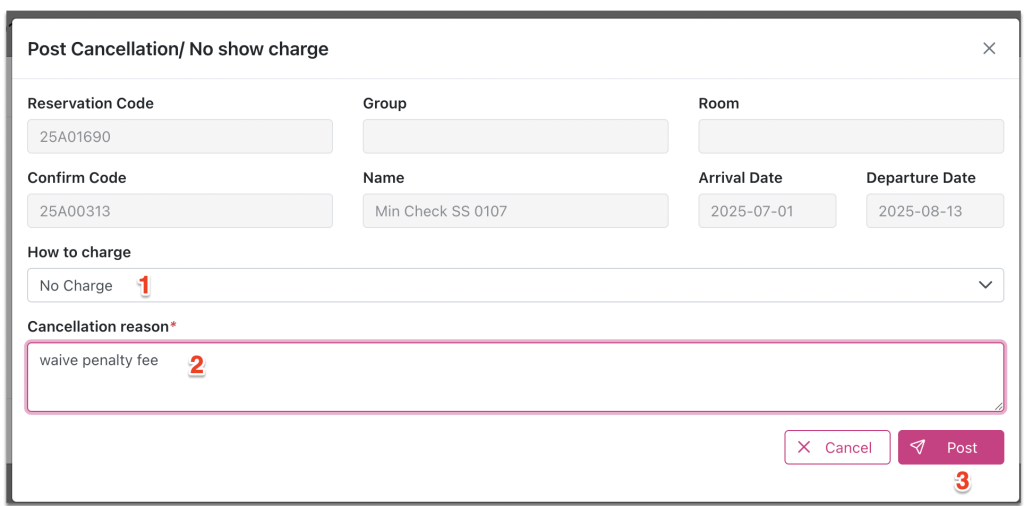Click the empty Room field
This screenshot has width=1024, height=506.
[x=851, y=137]
